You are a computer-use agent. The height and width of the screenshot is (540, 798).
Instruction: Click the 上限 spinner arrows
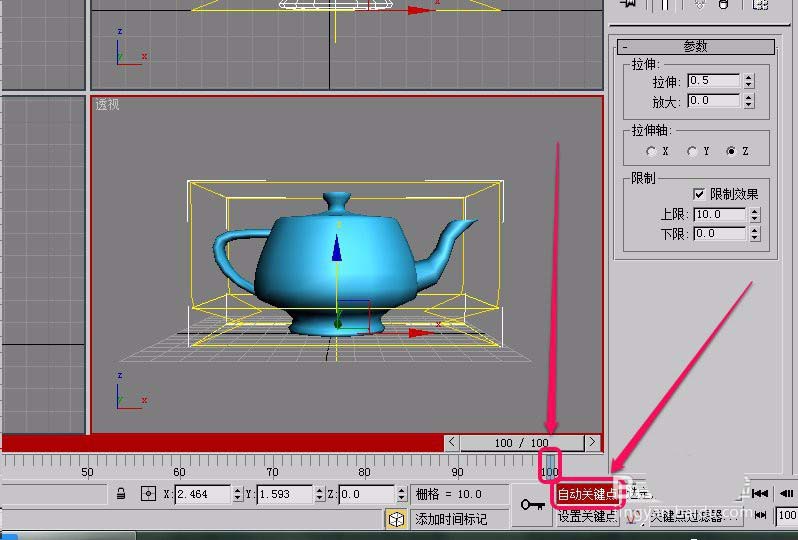coord(755,215)
